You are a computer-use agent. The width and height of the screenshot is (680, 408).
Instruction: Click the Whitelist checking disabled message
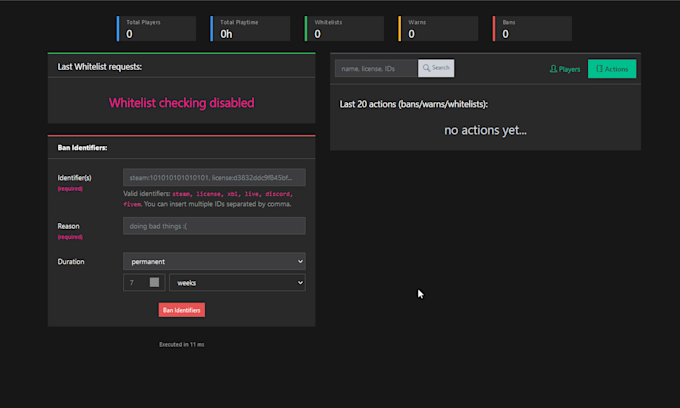pos(181,103)
